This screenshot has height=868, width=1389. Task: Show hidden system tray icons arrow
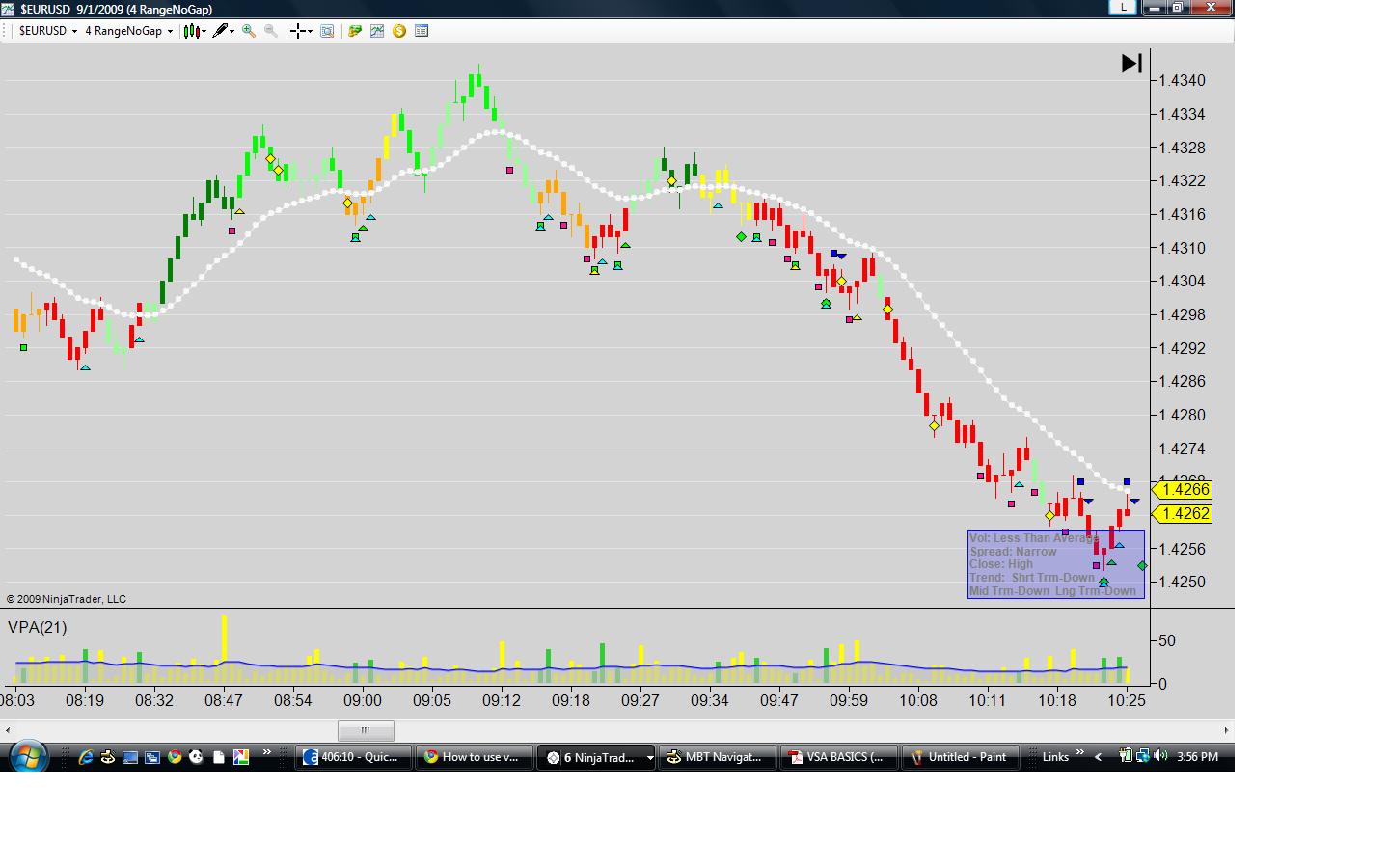1098,757
